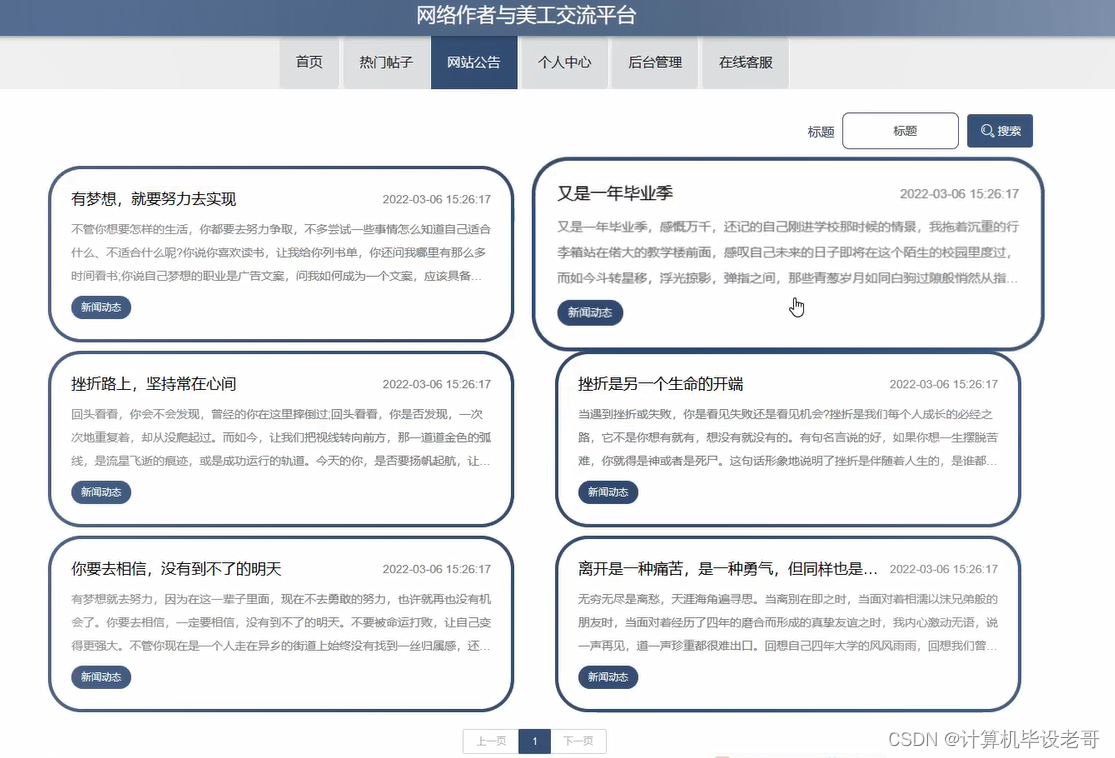The width and height of the screenshot is (1115, 758).
Task: Click the date on 有梦想 card
Action: click(x=437, y=200)
